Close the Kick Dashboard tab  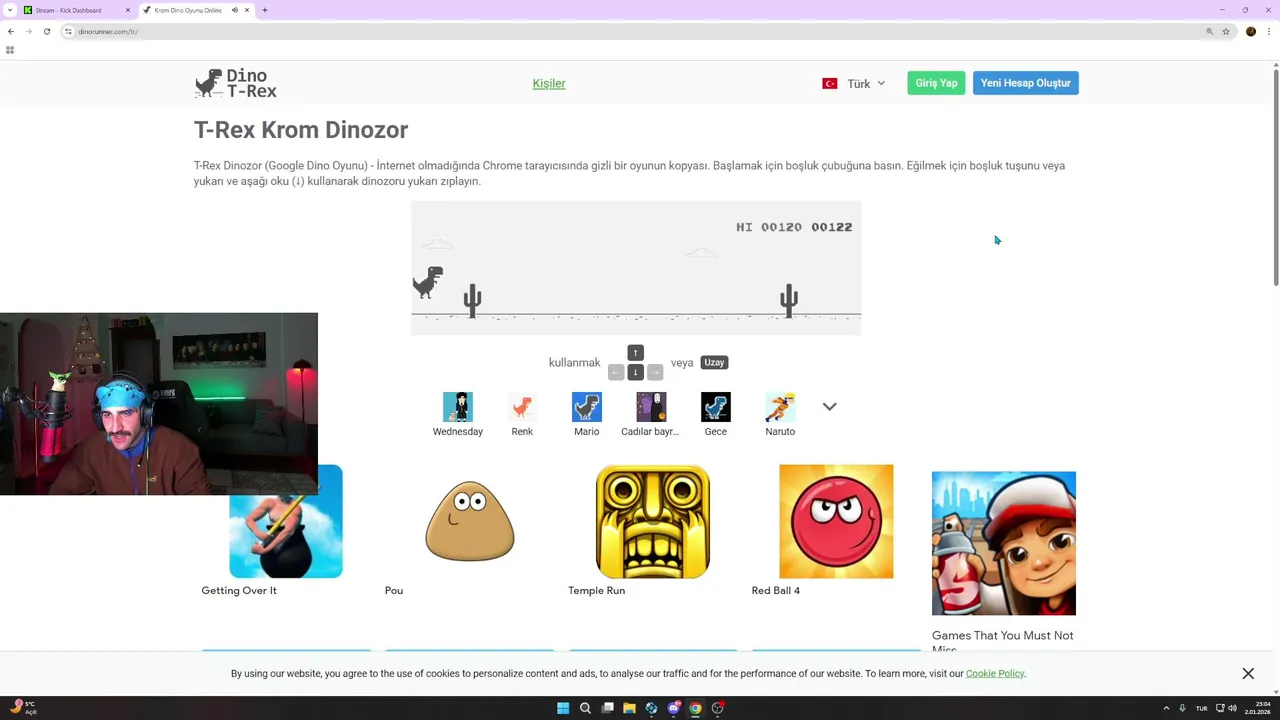pyautogui.click(x=127, y=10)
